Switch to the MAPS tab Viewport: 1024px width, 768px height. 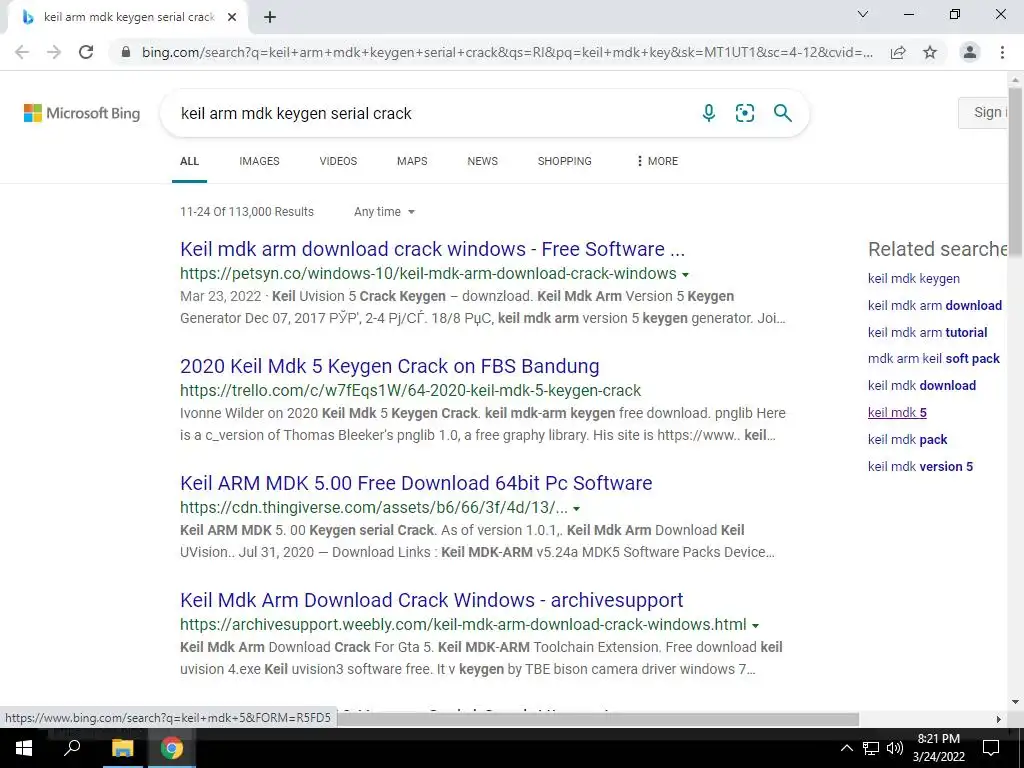click(x=412, y=161)
